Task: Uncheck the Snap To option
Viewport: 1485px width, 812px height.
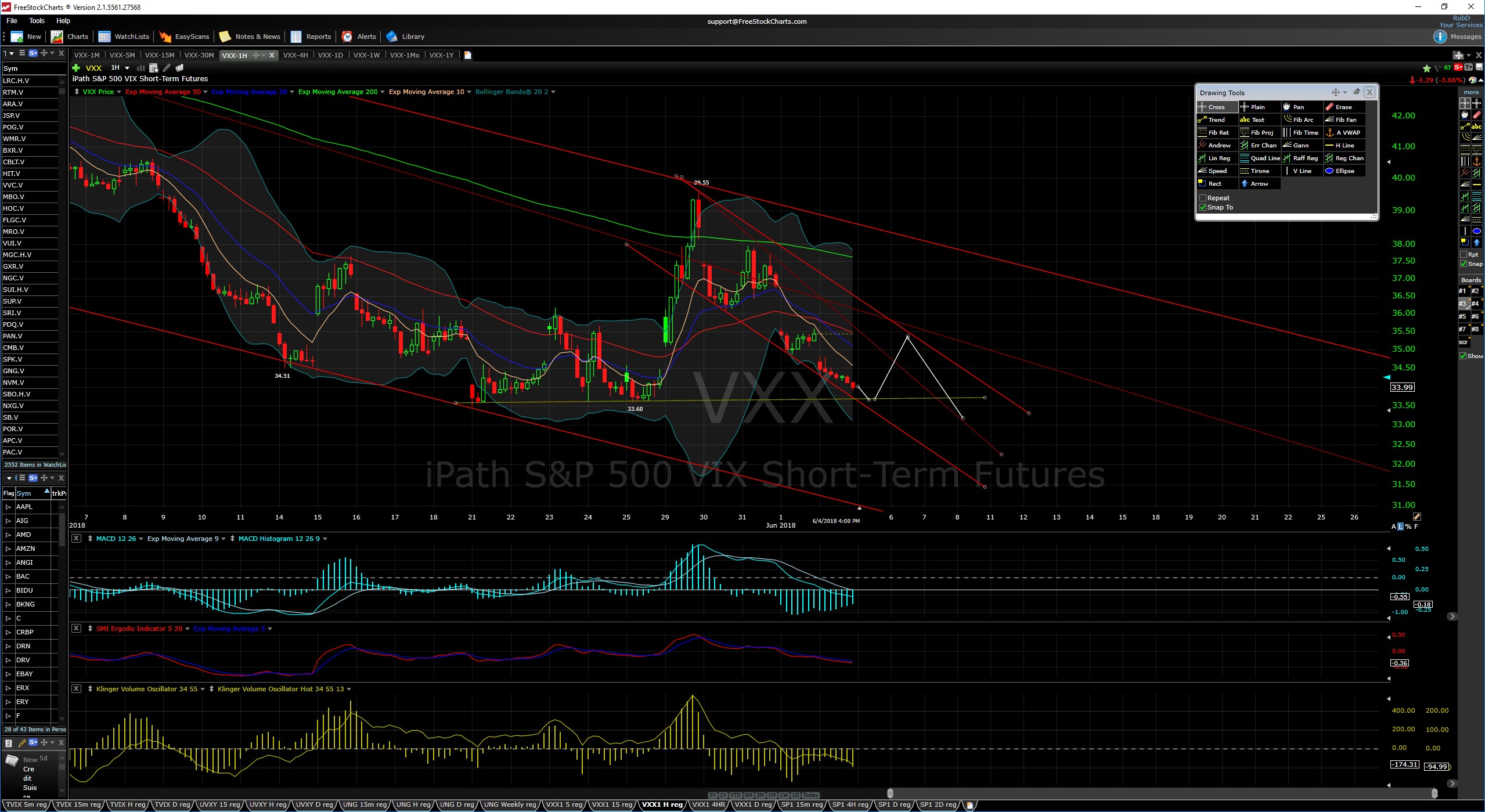Action: tap(1203, 207)
